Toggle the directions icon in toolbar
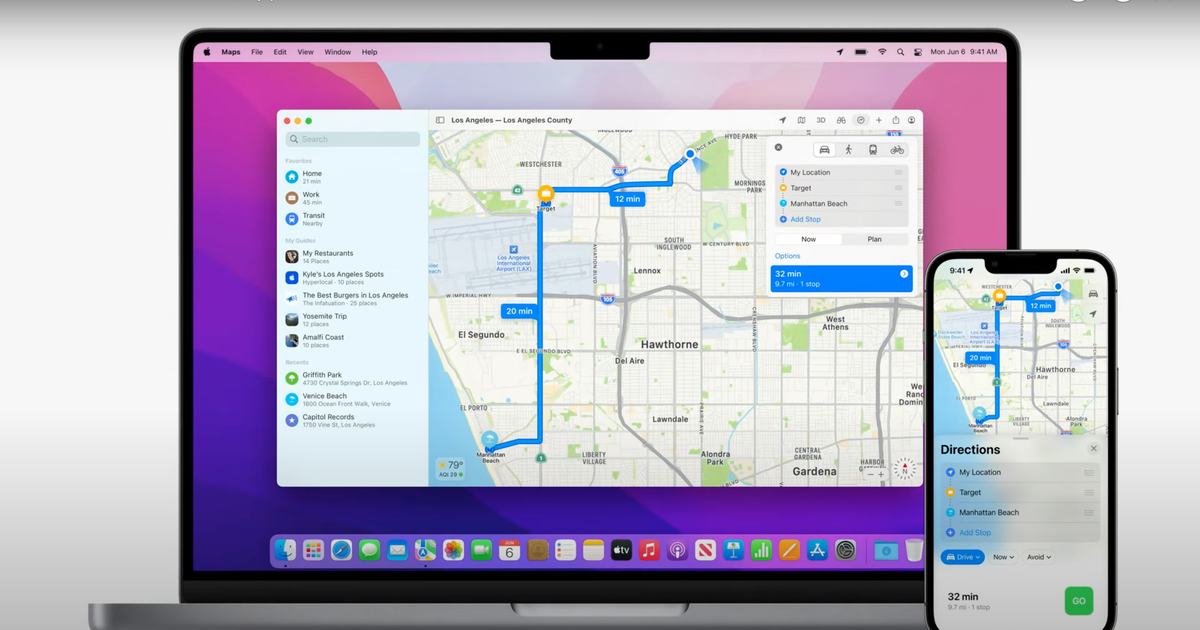Viewport: 1200px width, 630px height. coord(861,120)
